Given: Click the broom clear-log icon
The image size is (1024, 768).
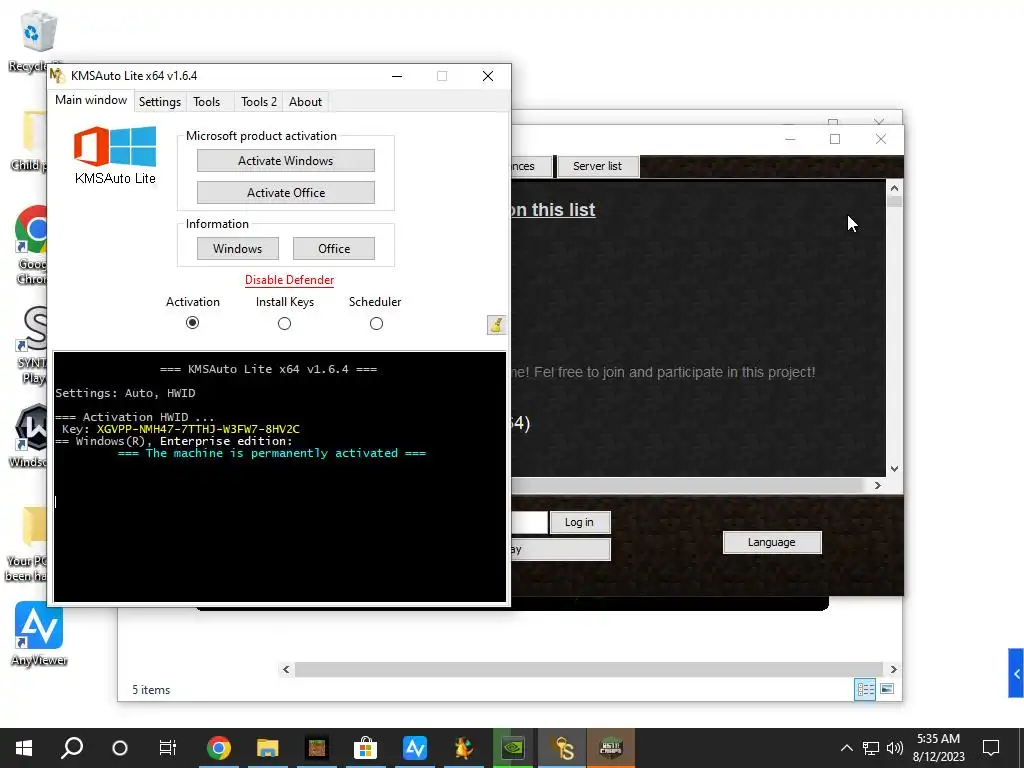Looking at the screenshot, I should [x=496, y=325].
